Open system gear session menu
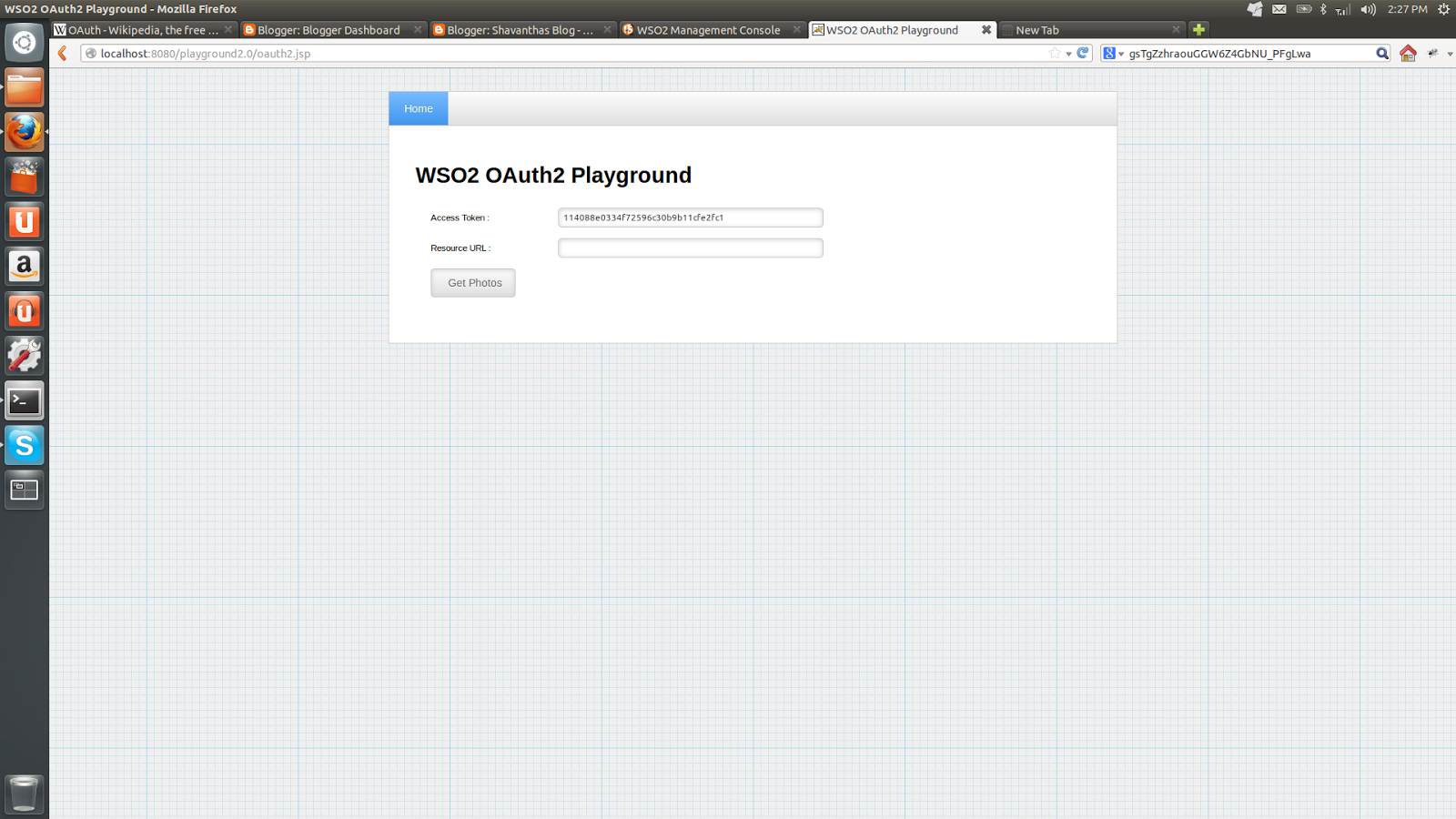Image resolution: width=1456 pixels, height=819 pixels. 1443,9
